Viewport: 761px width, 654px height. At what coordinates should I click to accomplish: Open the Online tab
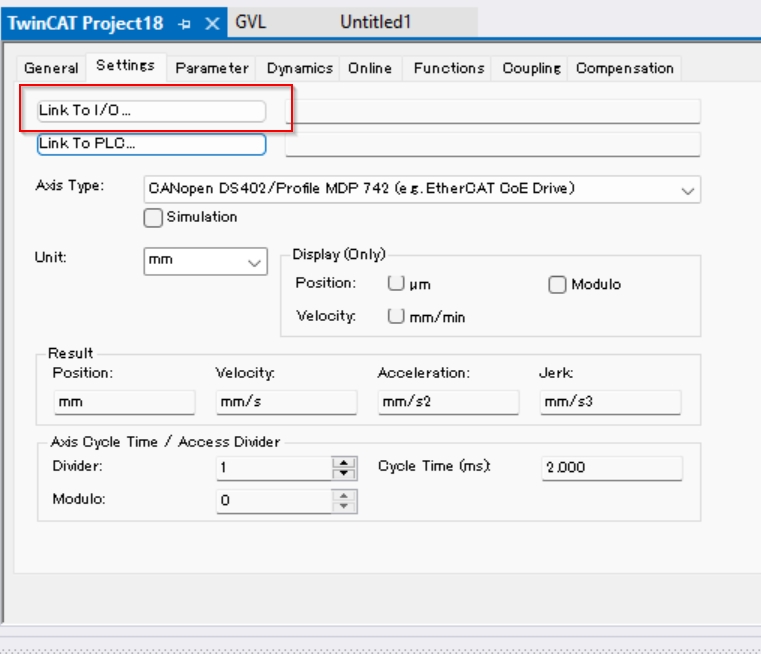370,68
